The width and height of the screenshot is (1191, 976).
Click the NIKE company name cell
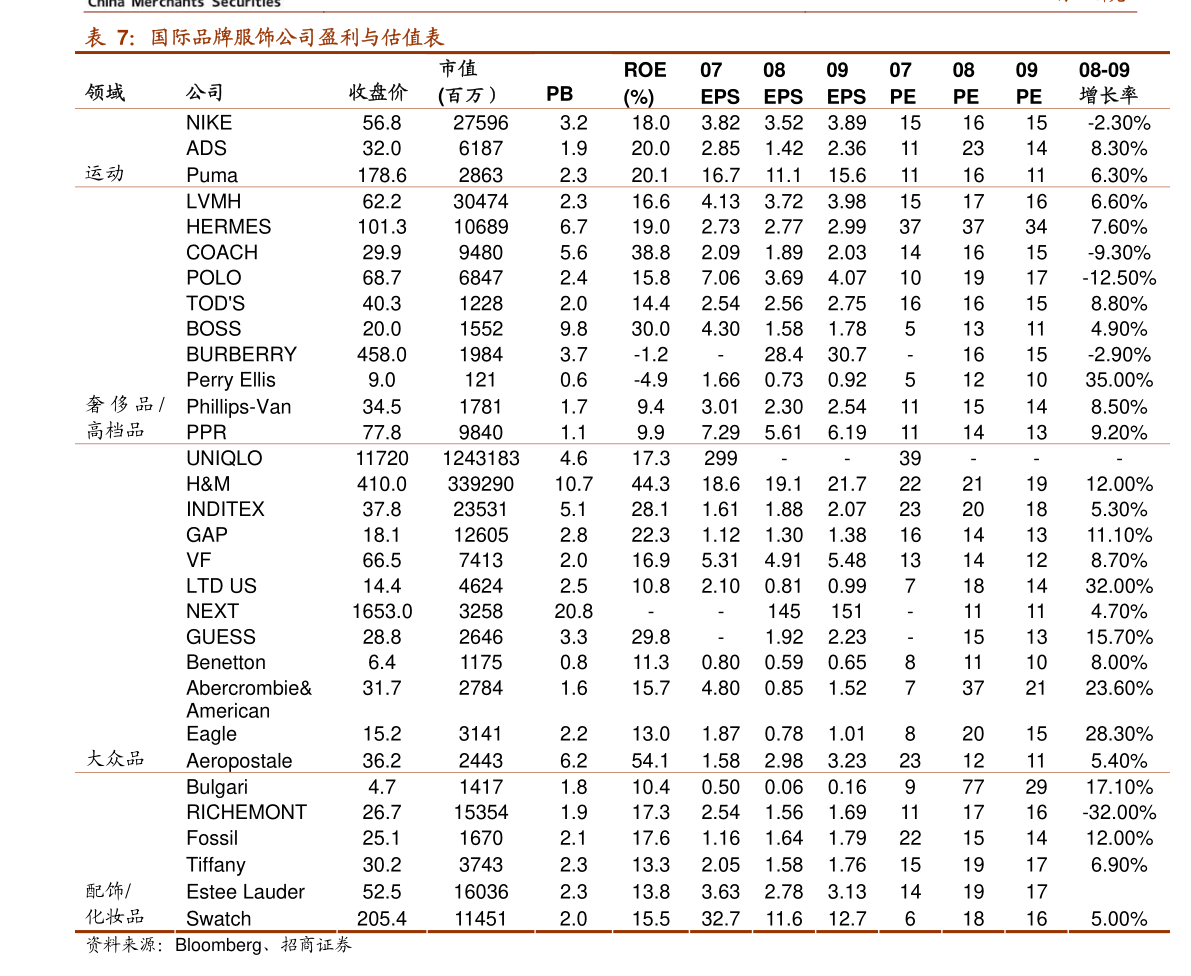pos(209,123)
